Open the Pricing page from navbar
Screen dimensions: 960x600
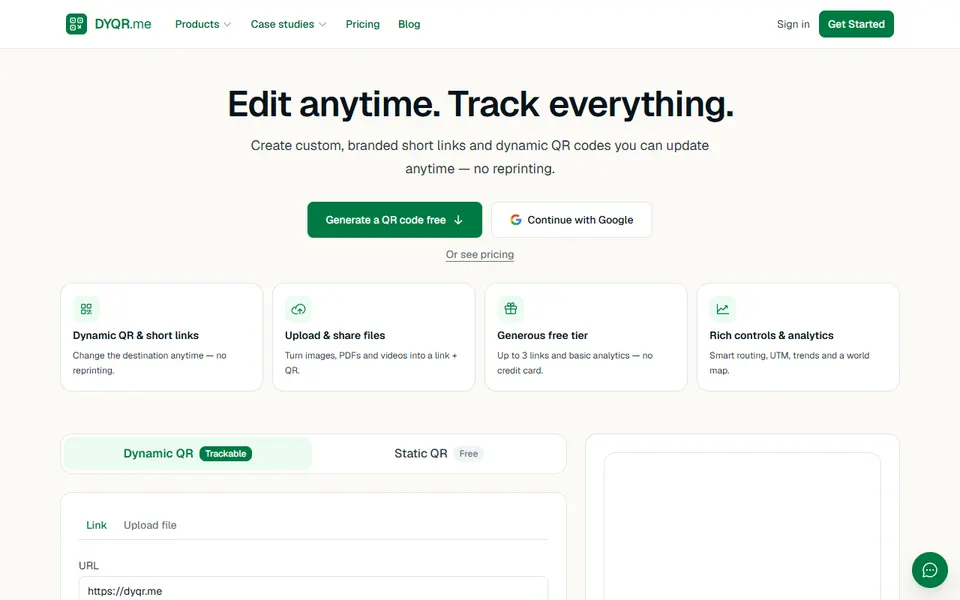tap(362, 24)
